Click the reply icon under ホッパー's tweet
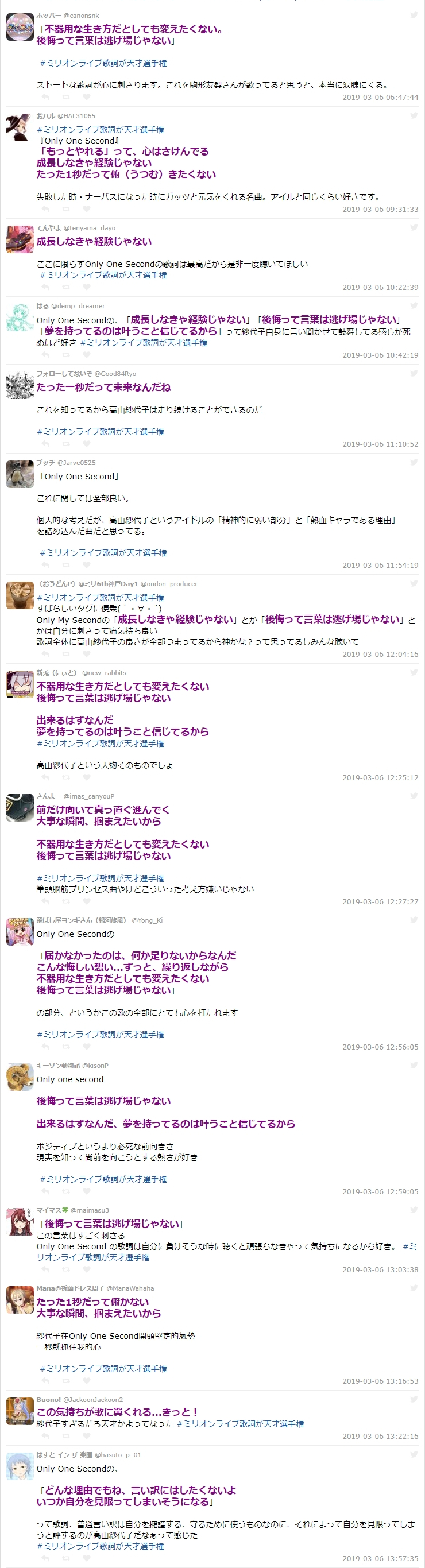Image resolution: width=425 pixels, height=1568 pixels. coord(45,98)
